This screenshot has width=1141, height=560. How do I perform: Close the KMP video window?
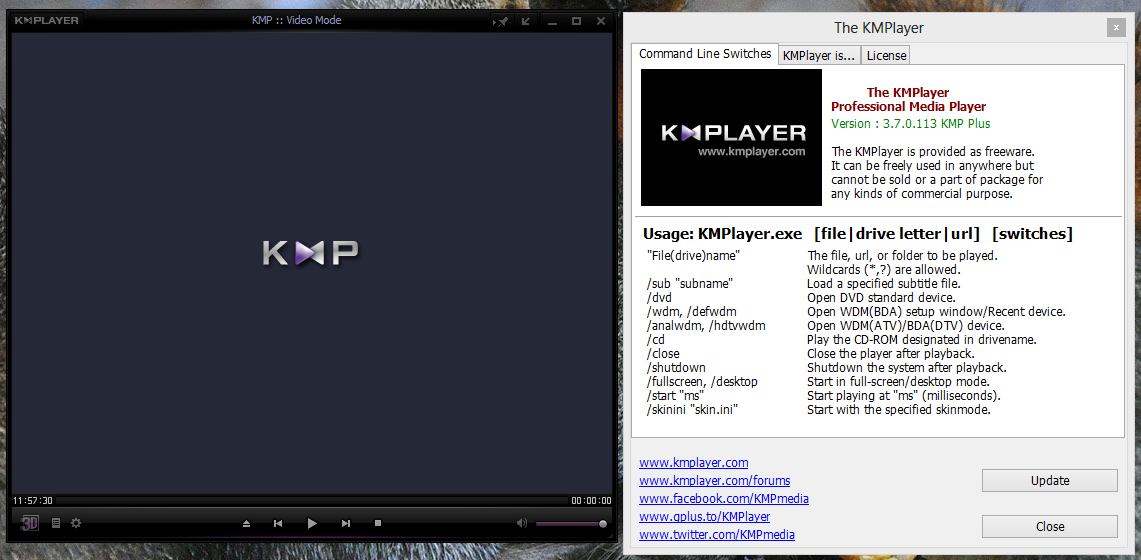pos(601,21)
